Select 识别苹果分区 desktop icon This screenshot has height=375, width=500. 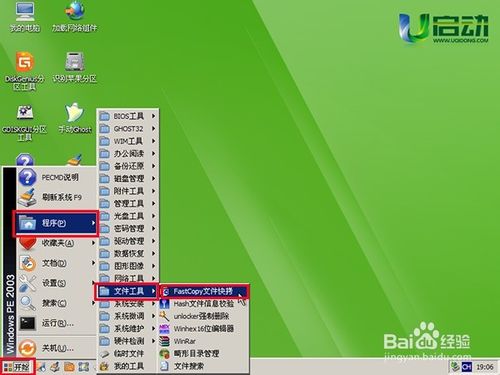[74, 67]
